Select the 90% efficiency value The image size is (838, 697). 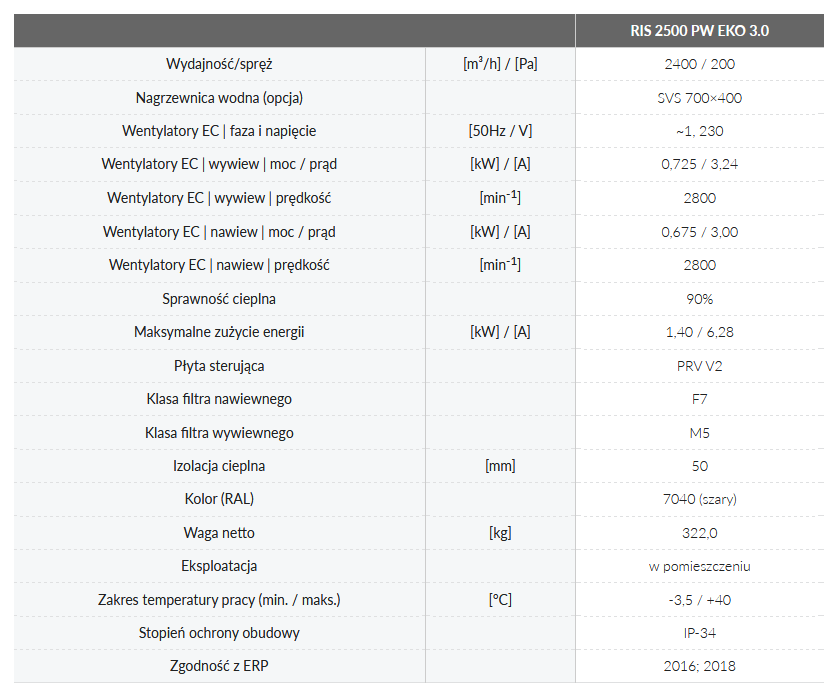[699, 299]
